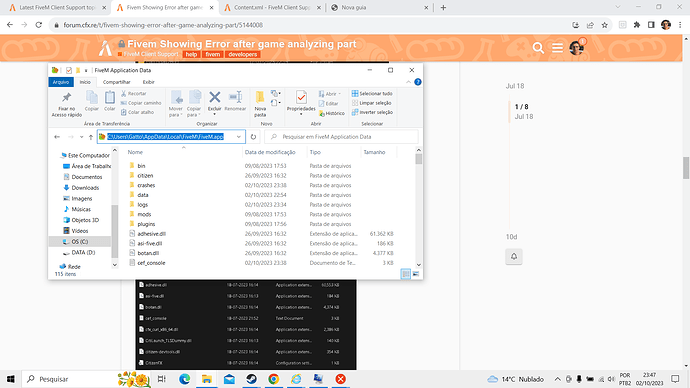Screen dimensions: 690x388
Task: Switch to the Compartilhar ribbon tab
Action: (x=117, y=82)
